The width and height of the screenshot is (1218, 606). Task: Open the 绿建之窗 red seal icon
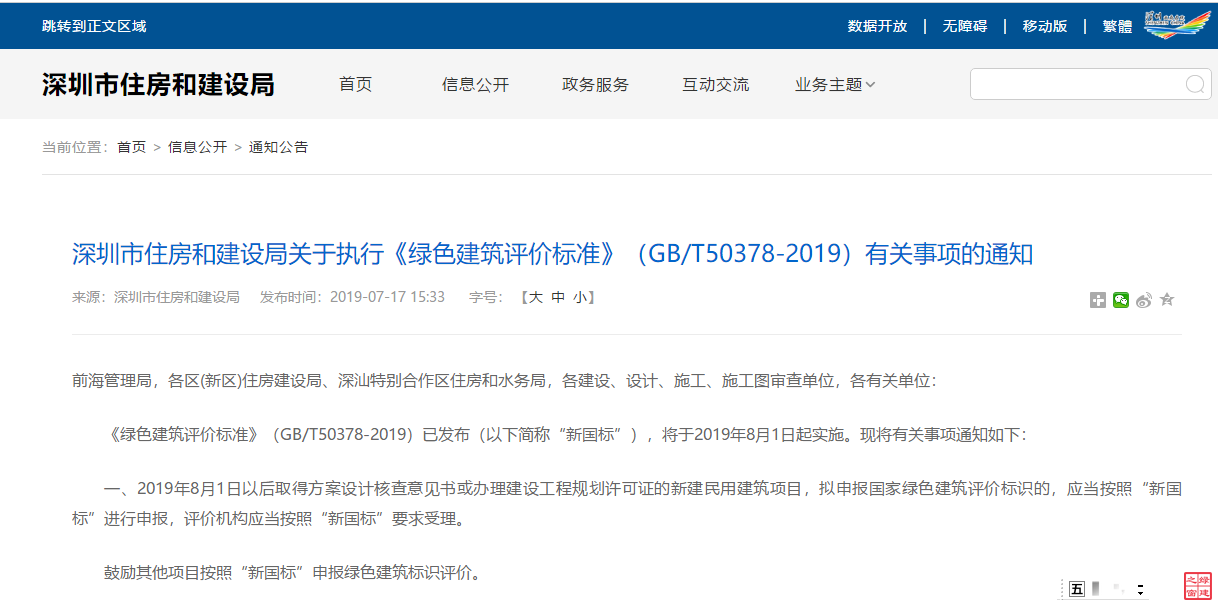pyautogui.click(x=1198, y=585)
